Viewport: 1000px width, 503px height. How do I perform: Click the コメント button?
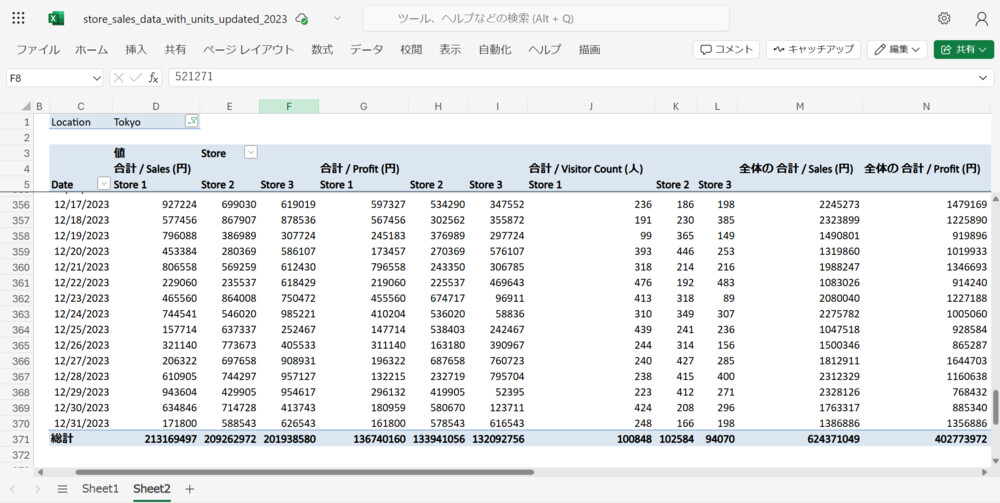coord(726,49)
